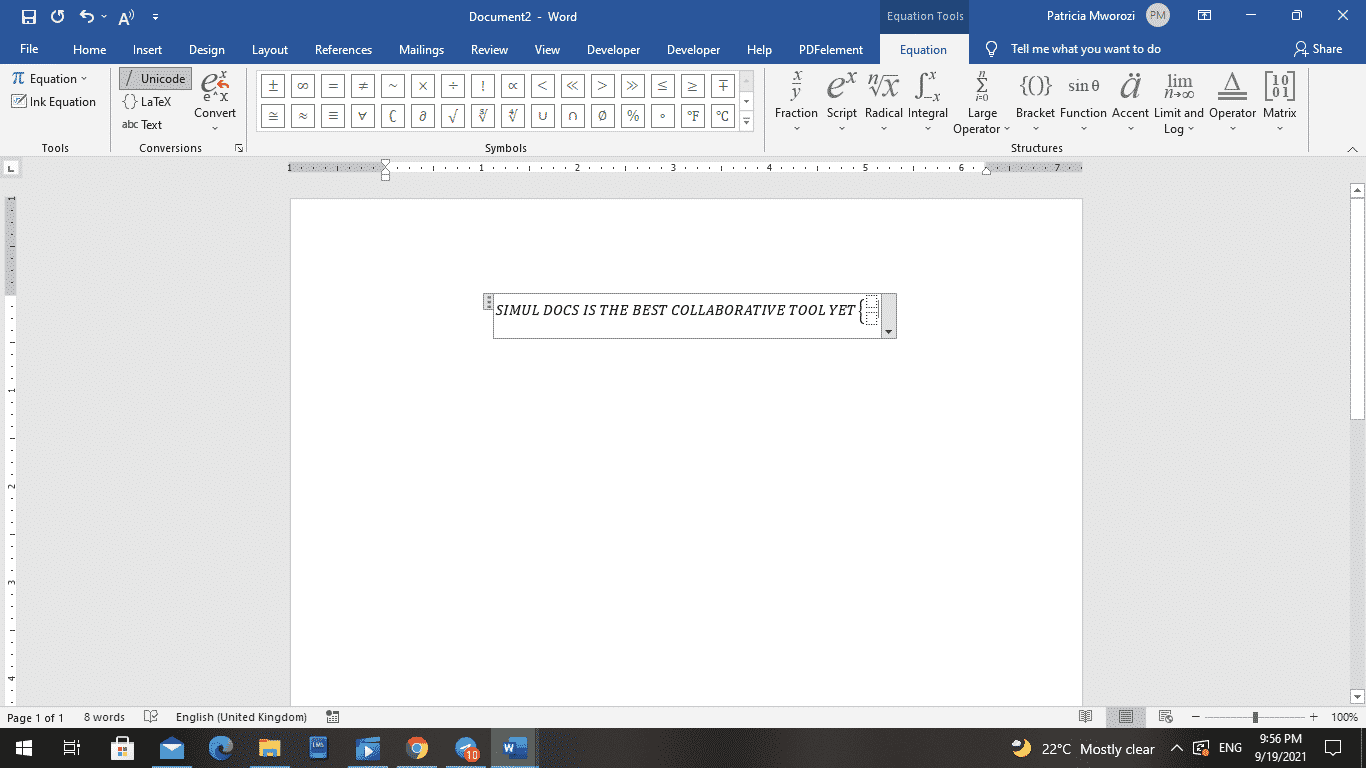Insert the for-all symbol

pos(362,116)
